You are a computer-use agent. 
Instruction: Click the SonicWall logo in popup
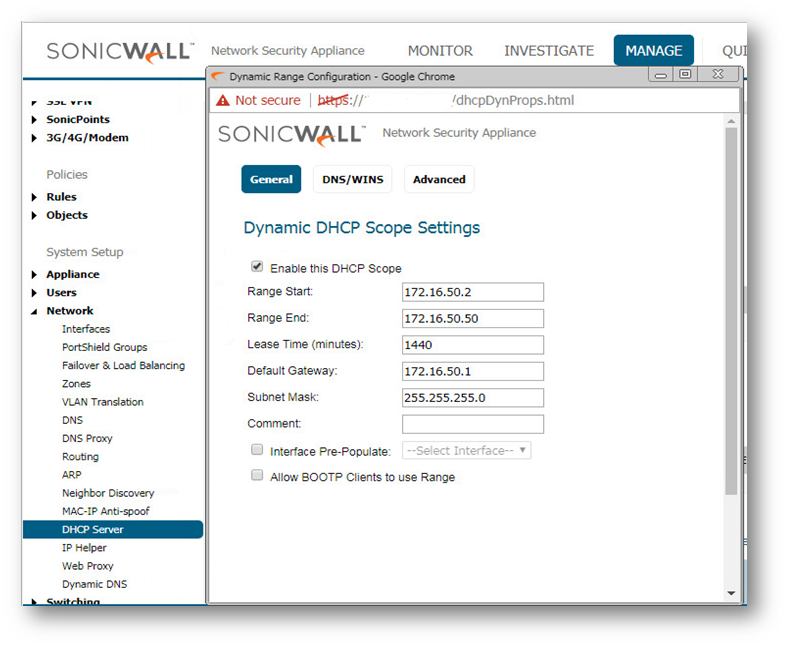[291, 133]
